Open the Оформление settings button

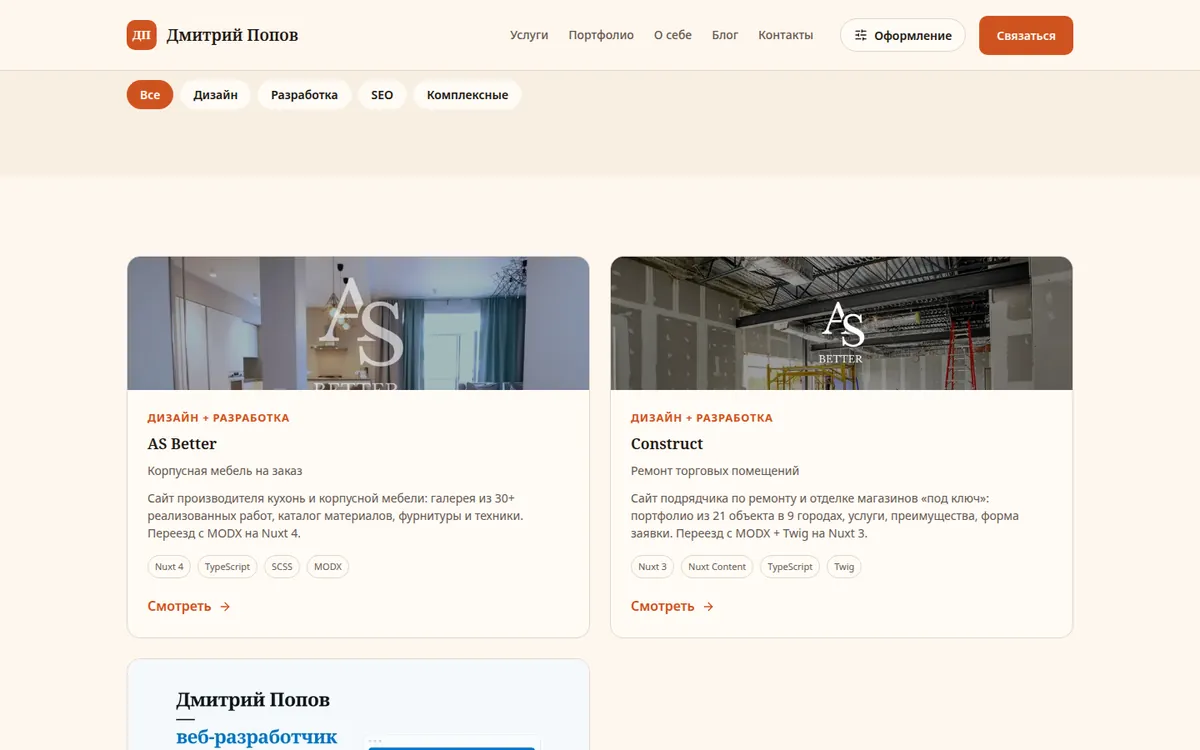coord(903,35)
